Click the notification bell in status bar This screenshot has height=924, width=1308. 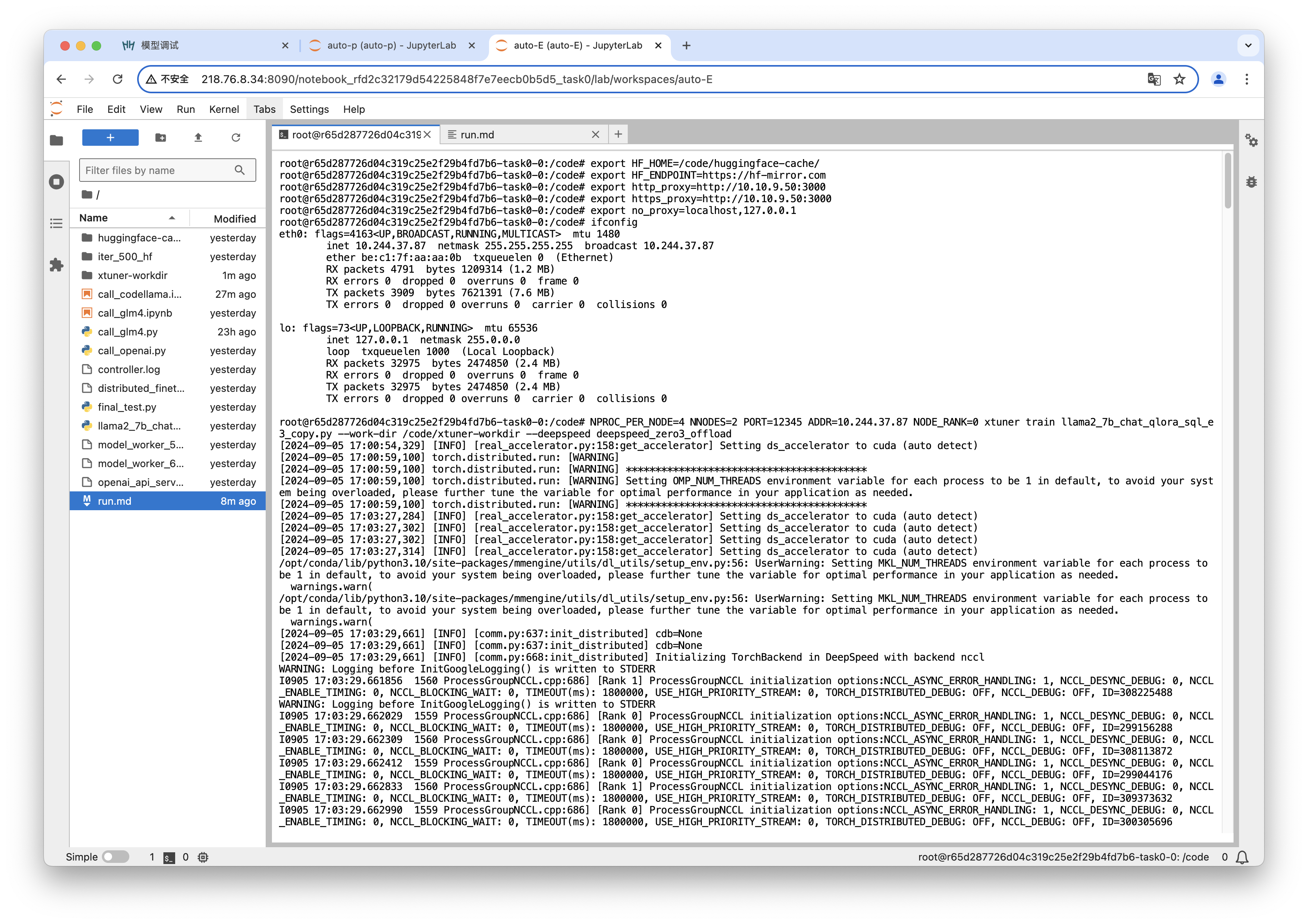coord(1243,857)
